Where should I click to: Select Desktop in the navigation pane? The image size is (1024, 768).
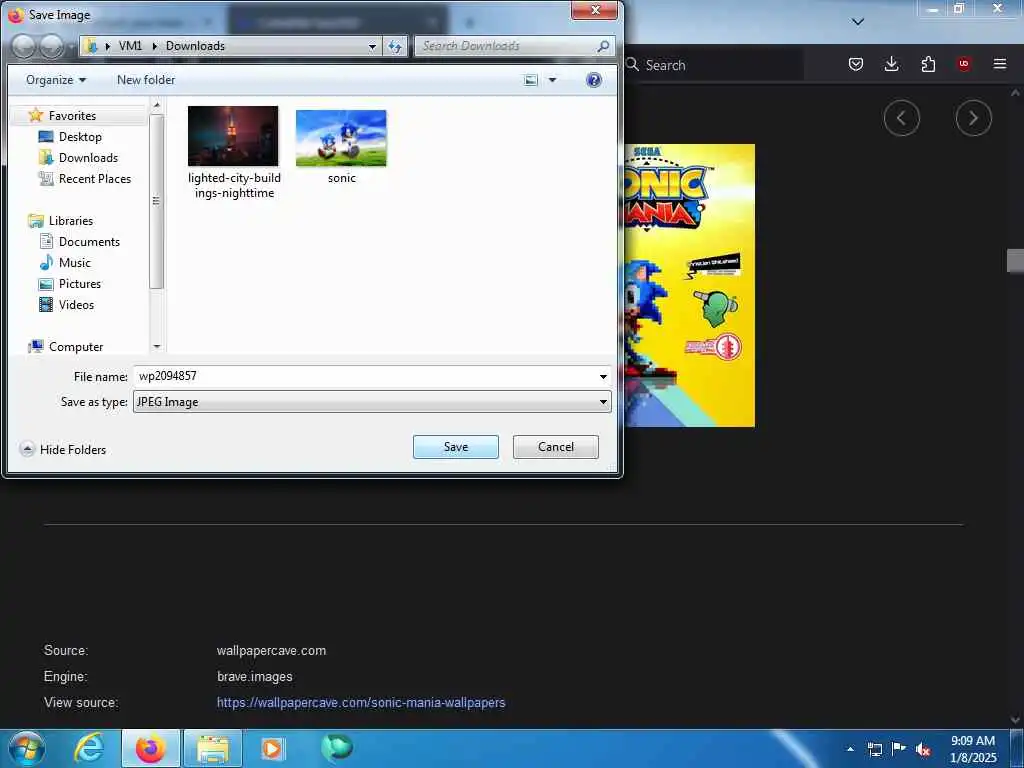80,136
